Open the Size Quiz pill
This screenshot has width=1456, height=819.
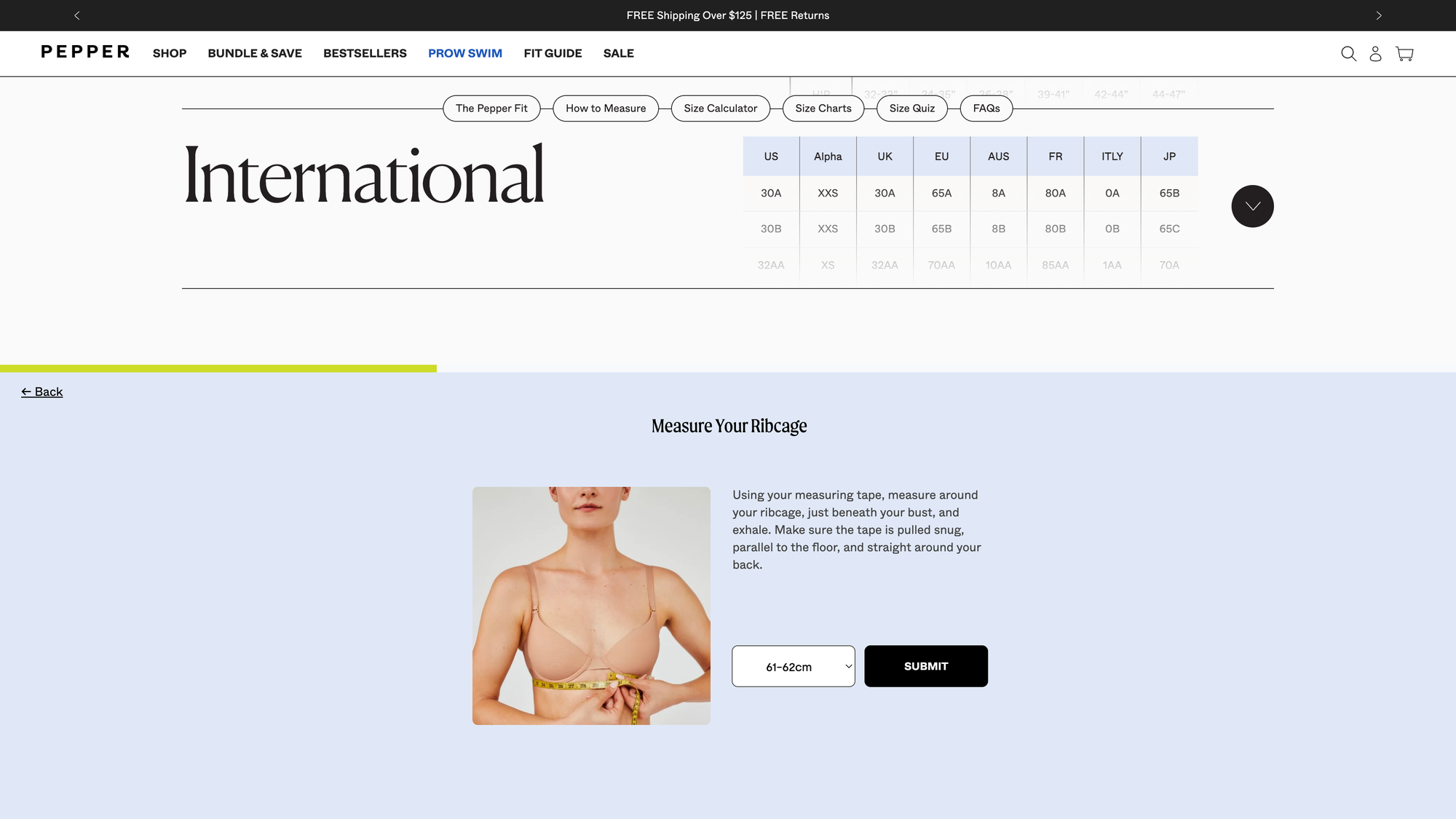(x=912, y=108)
